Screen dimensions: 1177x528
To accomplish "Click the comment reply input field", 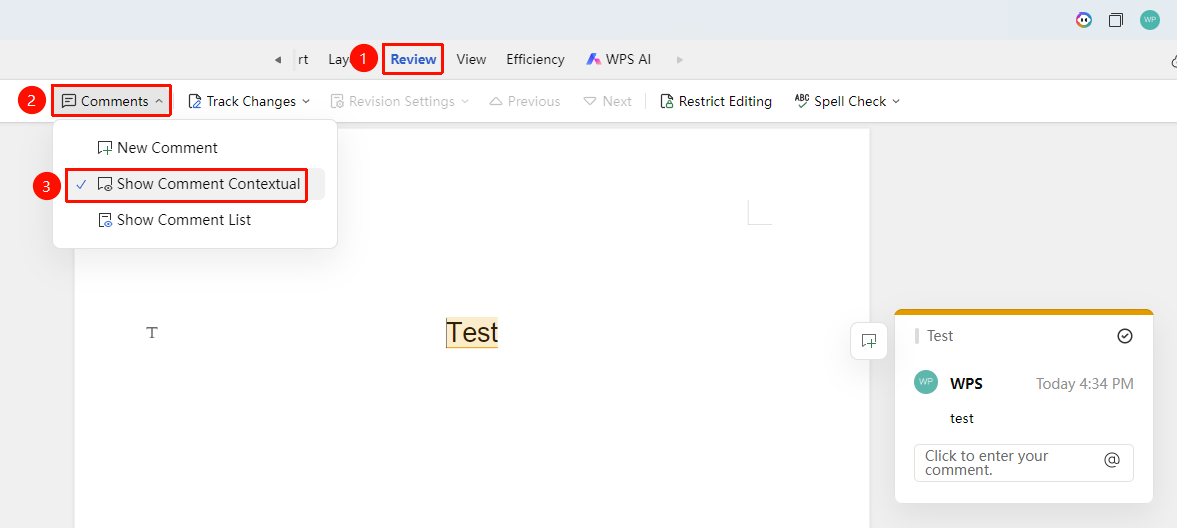I will (x=1023, y=463).
